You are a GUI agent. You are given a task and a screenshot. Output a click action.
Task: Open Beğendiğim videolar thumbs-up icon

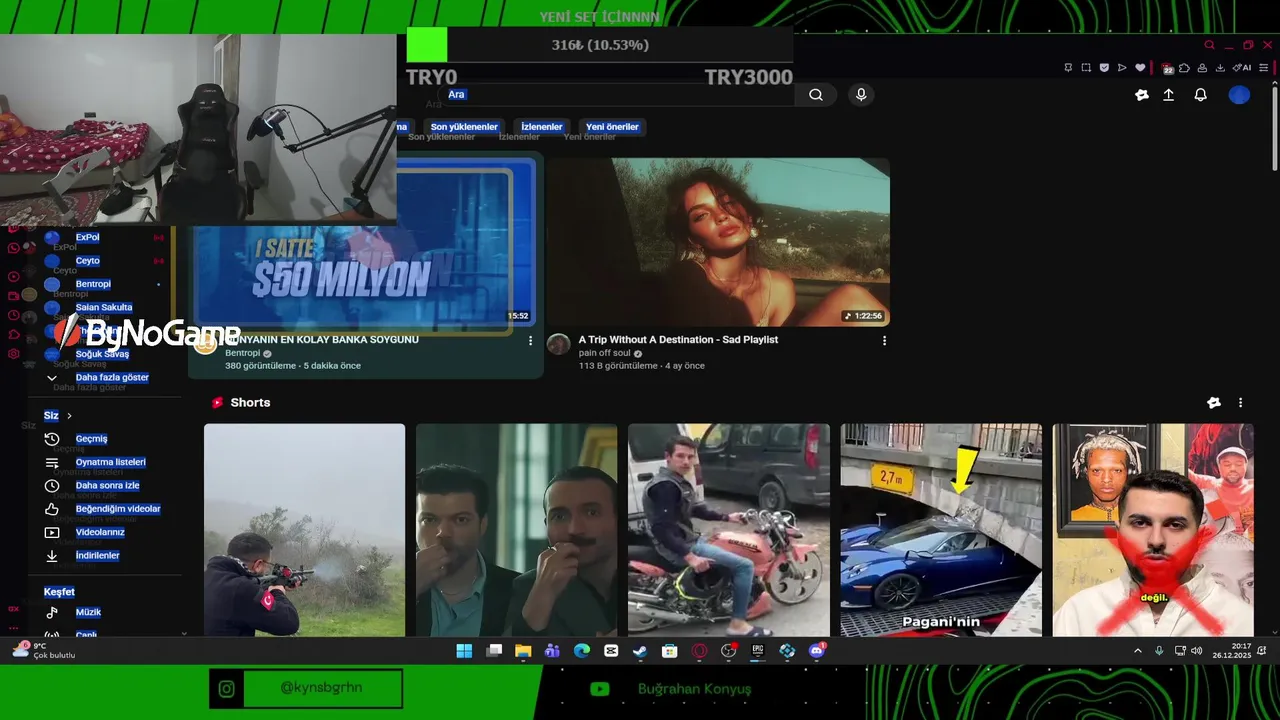click(x=52, y=509)
